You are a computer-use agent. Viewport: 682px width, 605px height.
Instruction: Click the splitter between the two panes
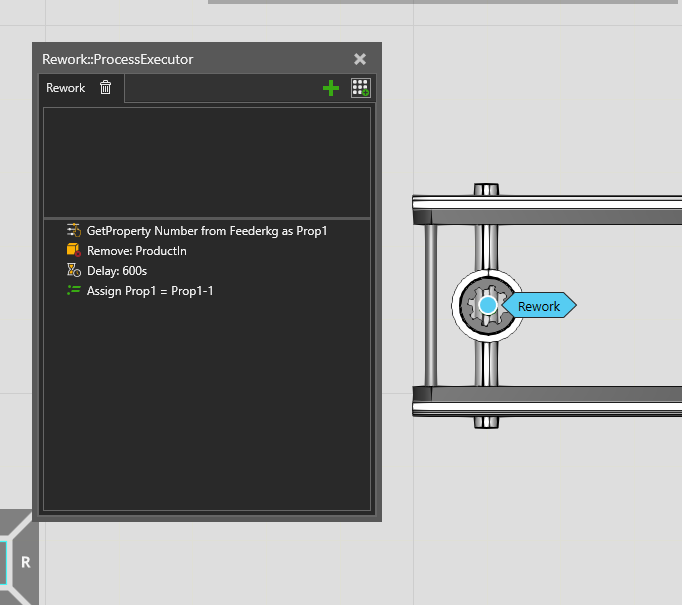(x=207, y=218)
